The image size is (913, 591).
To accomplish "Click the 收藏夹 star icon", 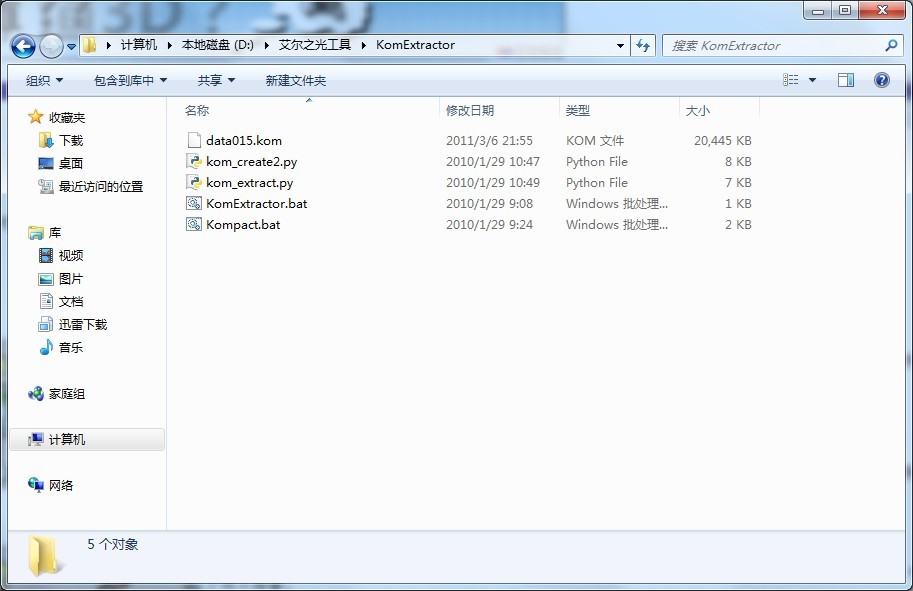I will click(36, 117).
